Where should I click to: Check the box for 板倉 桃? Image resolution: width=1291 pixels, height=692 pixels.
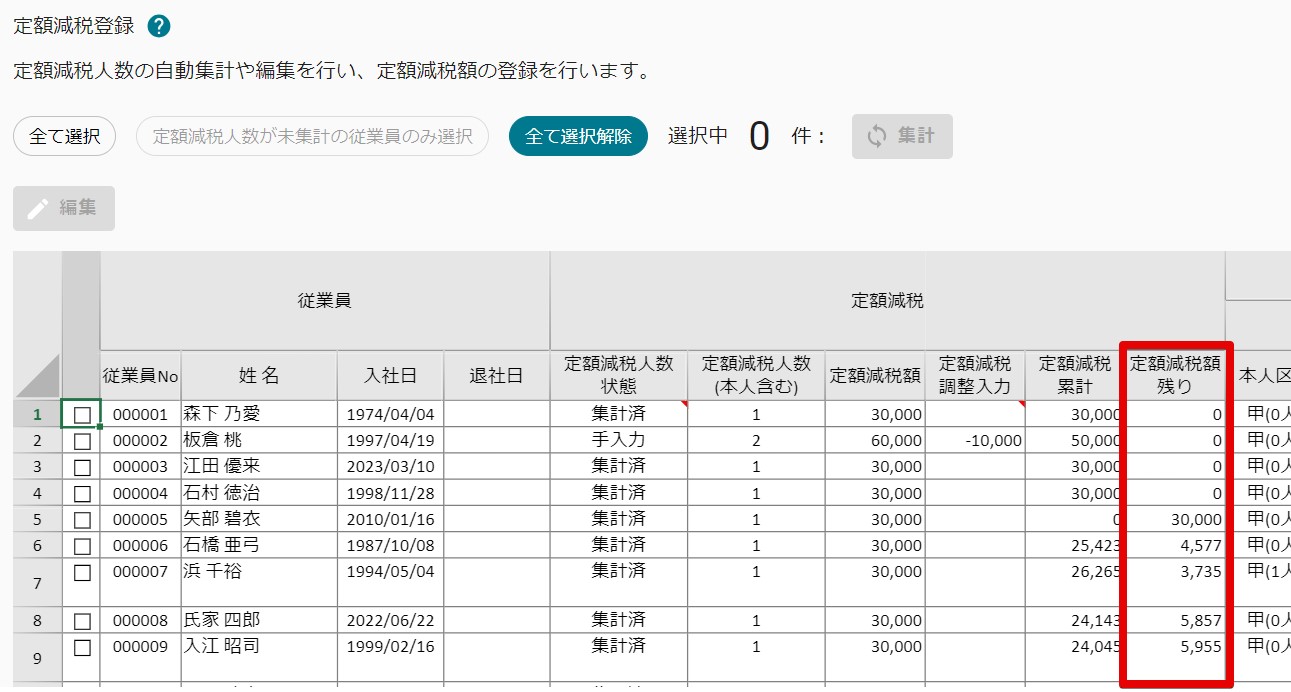point(82,440)
